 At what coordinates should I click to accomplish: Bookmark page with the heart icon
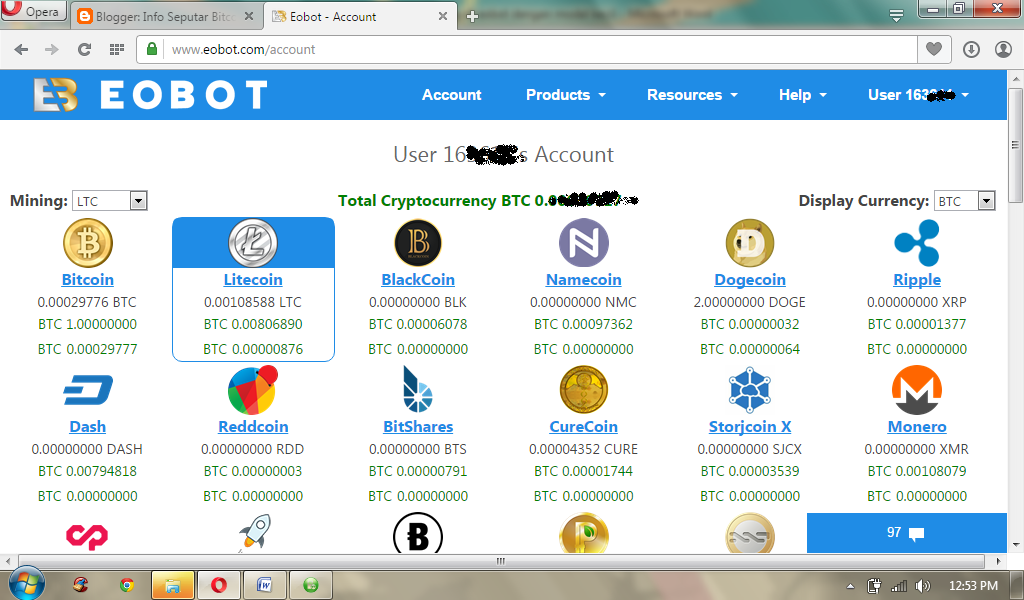[x=934, y=49]
